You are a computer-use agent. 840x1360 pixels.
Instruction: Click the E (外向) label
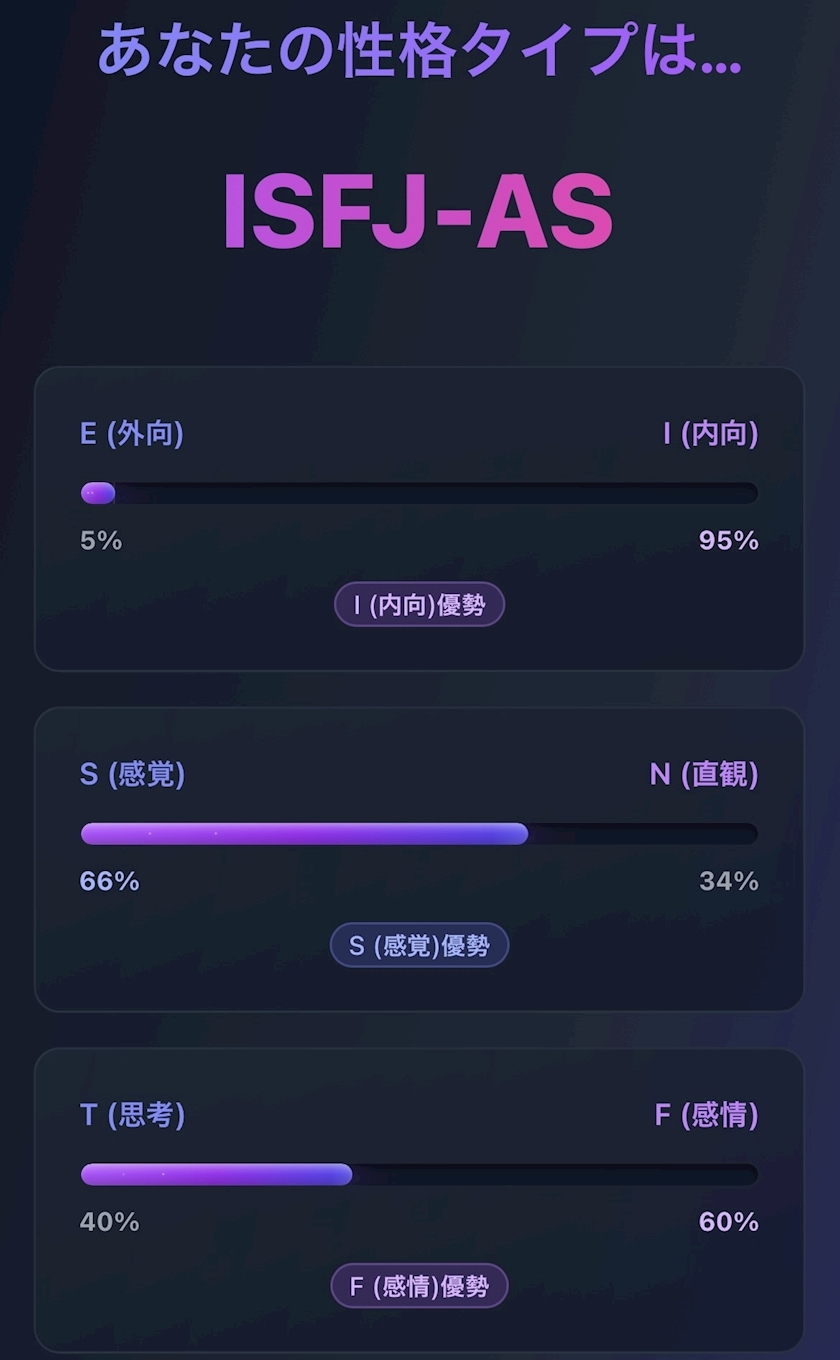click(131, 434)
